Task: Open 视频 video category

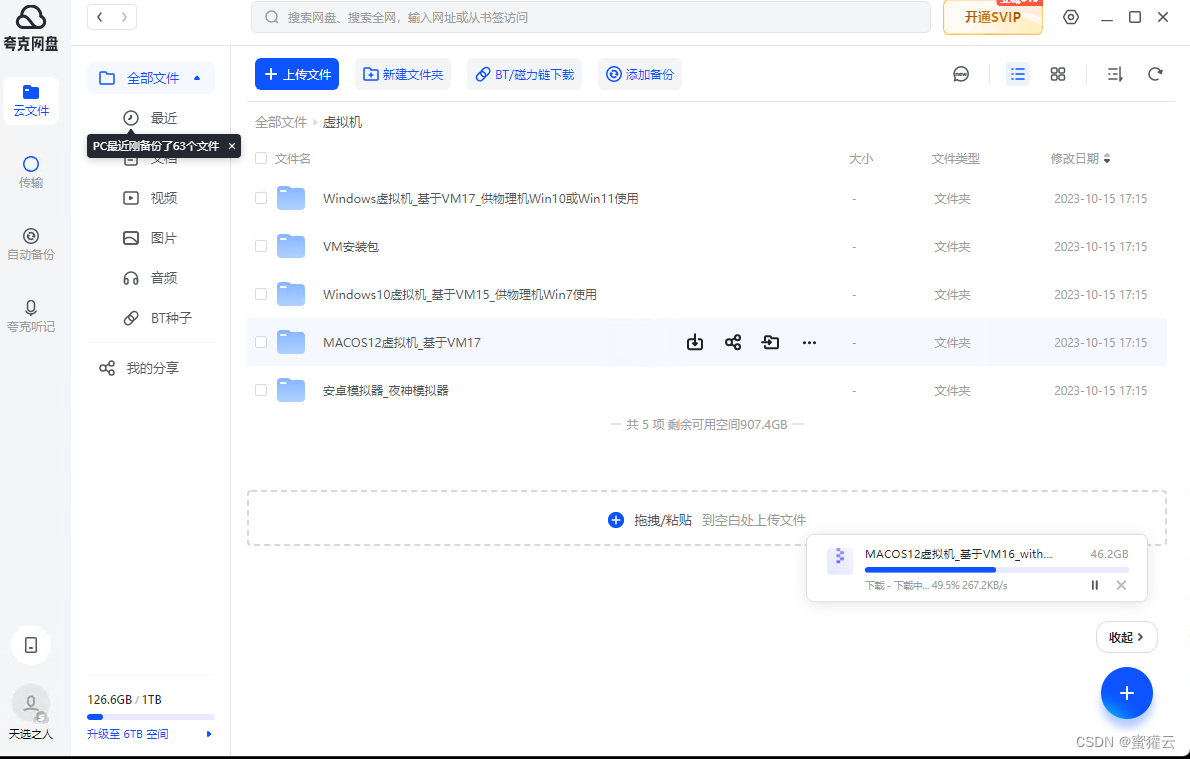Action: click(x=150, y=198)
